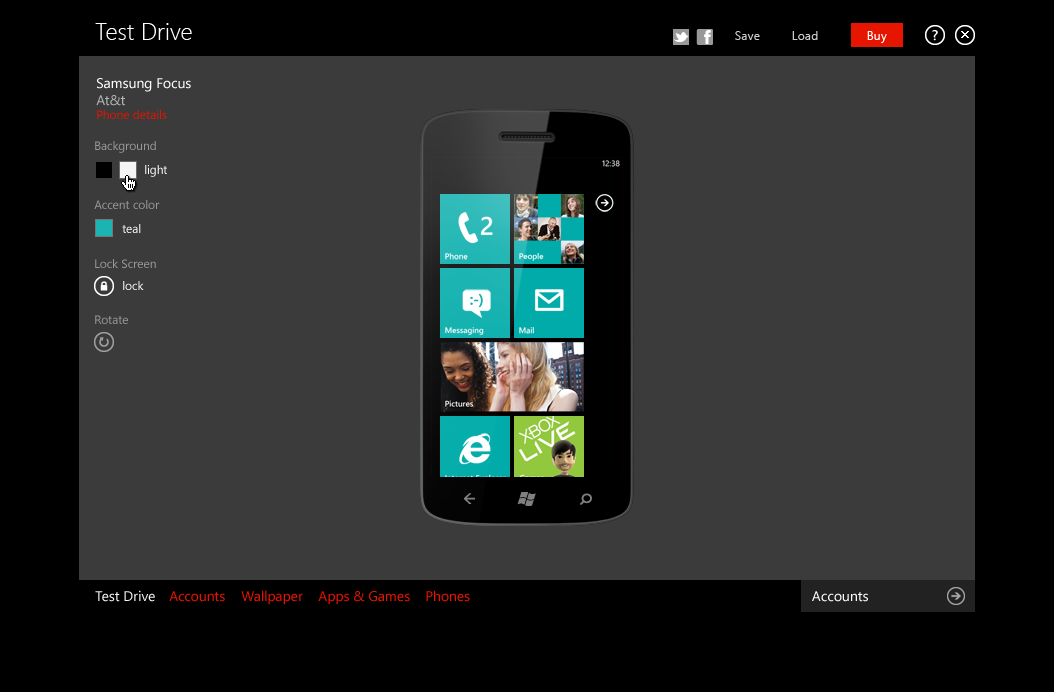This screenshot has height=692, width=1054.
Task: Tap the phone's arrow to app list
Action: (604, 202)
